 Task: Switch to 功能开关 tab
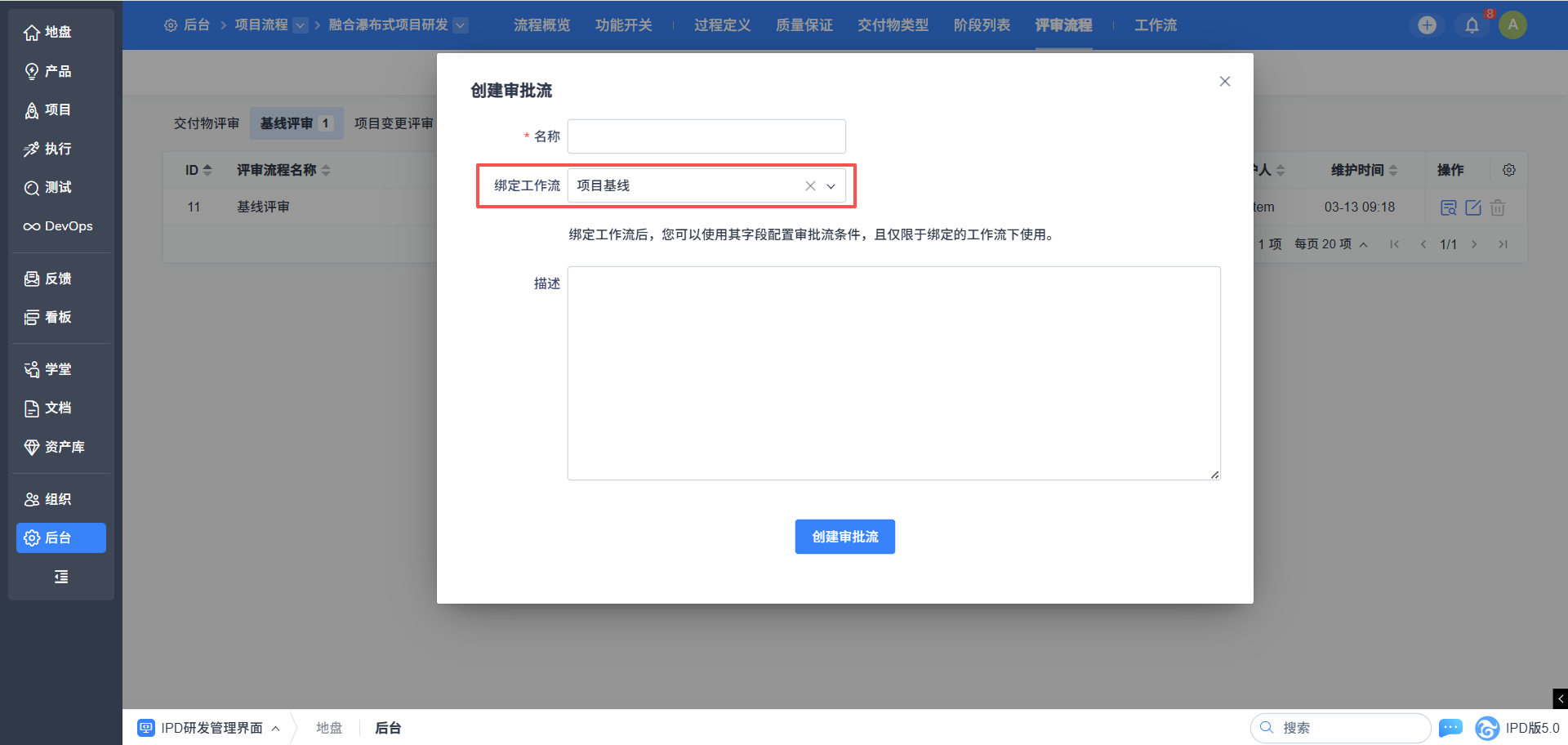[624, 25]
